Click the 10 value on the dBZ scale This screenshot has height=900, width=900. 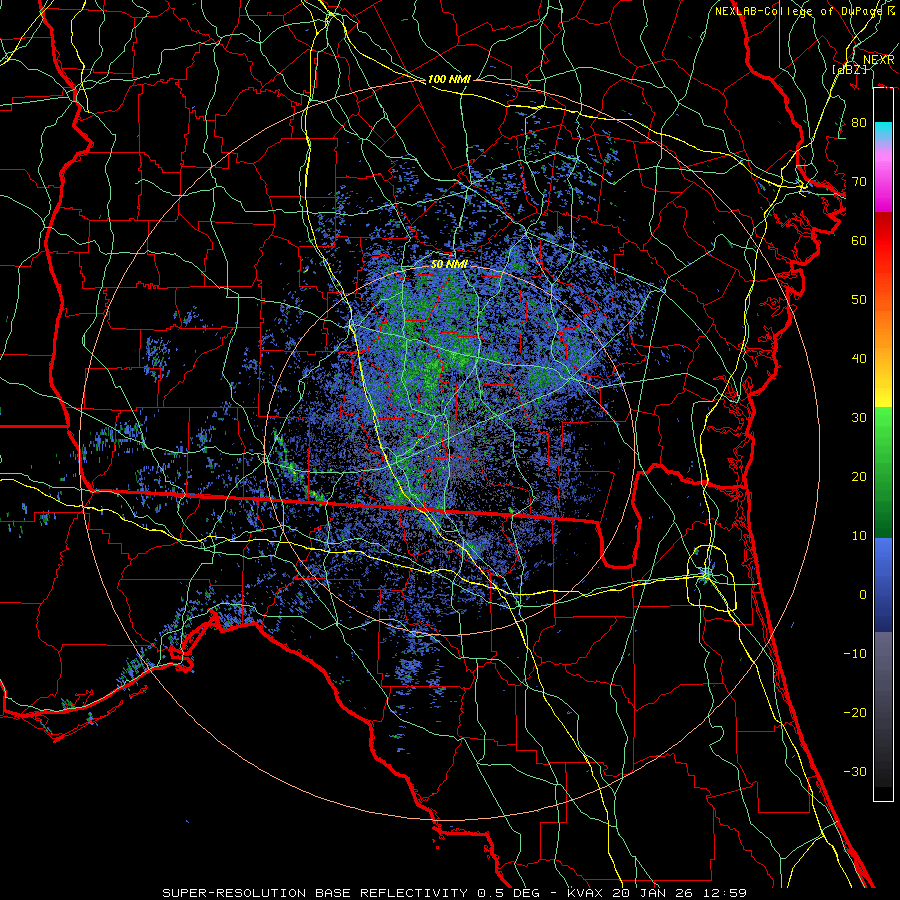pyautogui.click(x=859, y=536)
